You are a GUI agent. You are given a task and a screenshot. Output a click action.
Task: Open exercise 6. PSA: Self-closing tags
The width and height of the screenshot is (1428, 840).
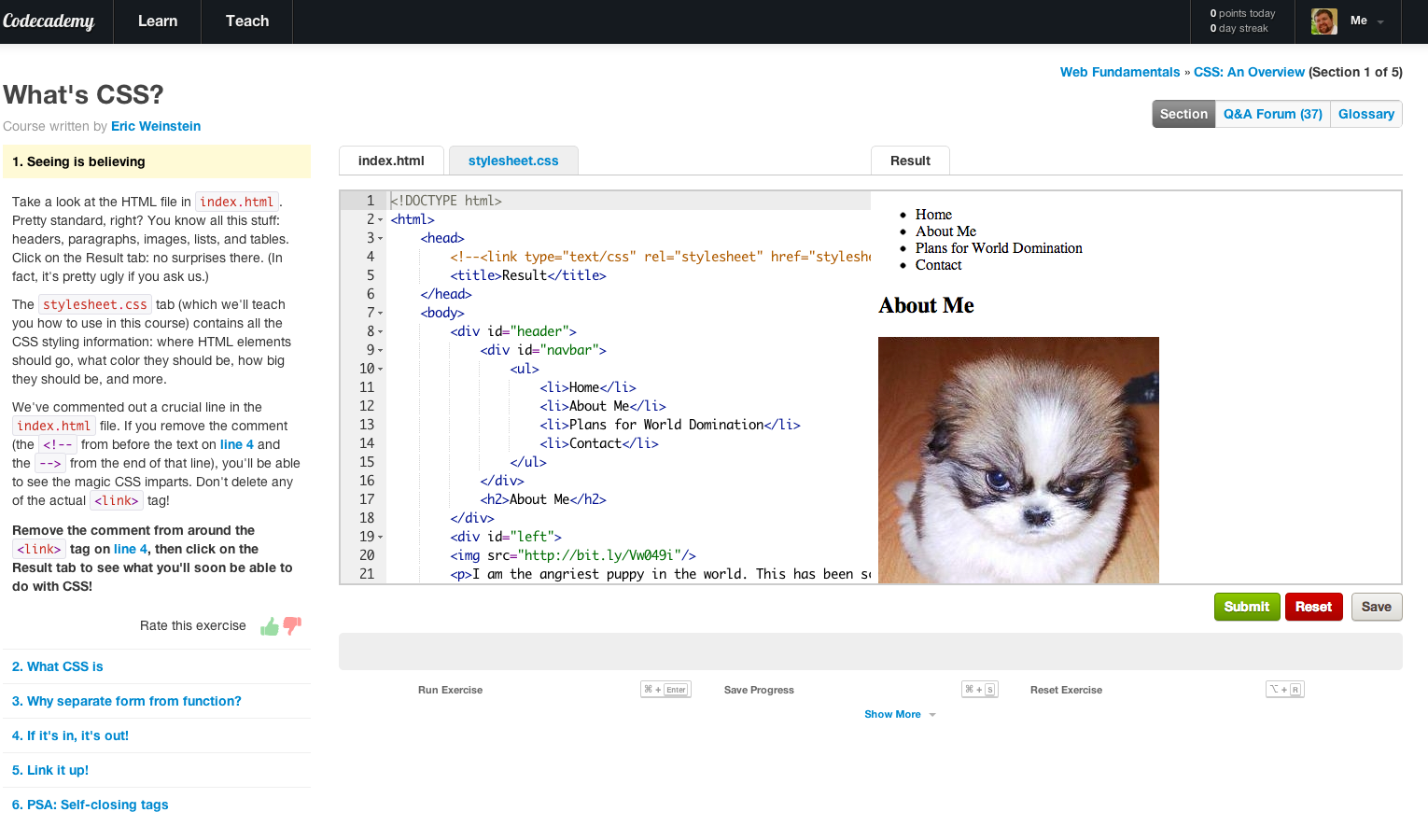(x=91, y=805)
